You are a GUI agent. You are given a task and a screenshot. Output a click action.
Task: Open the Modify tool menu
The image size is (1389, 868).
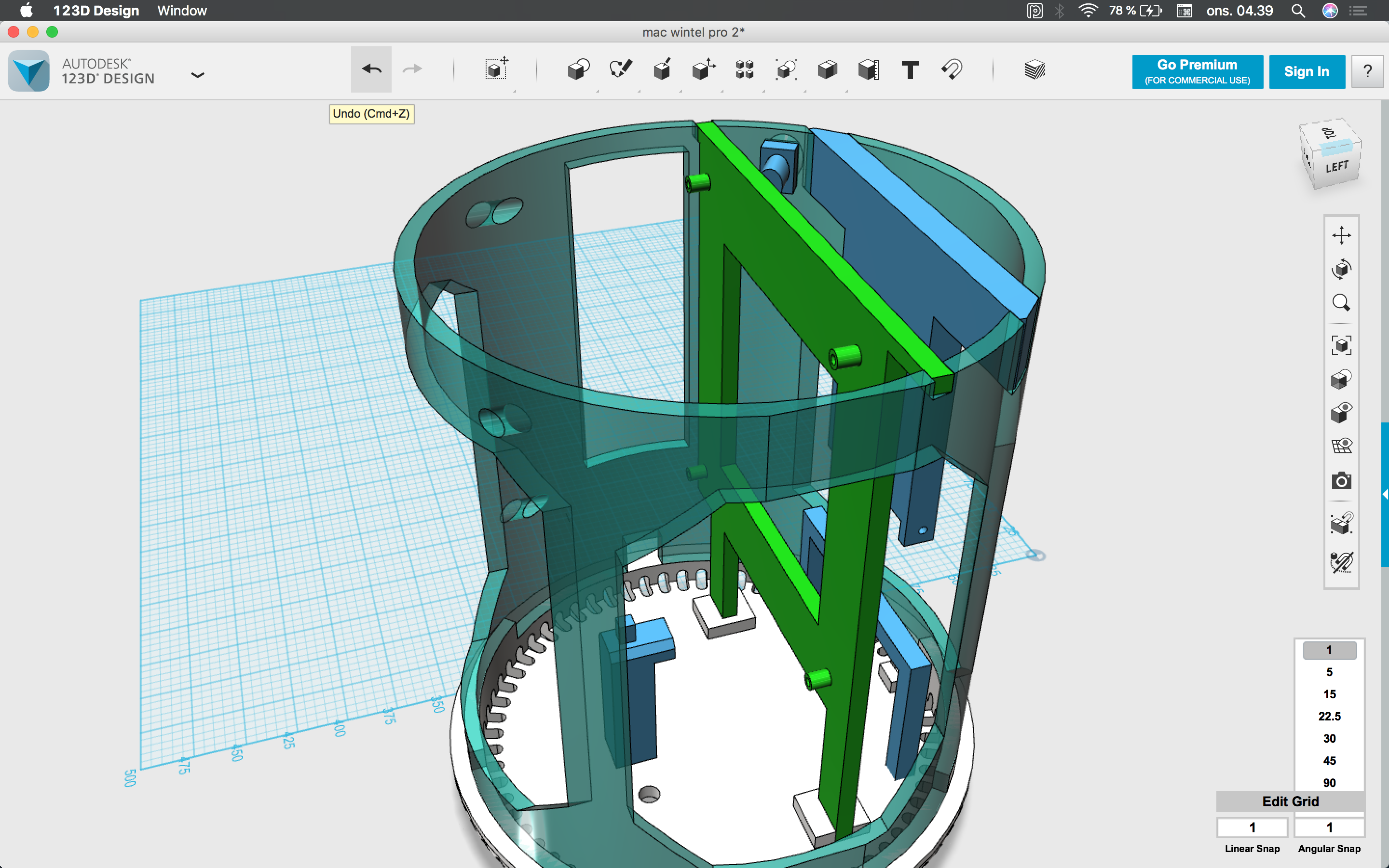point(703,69)
